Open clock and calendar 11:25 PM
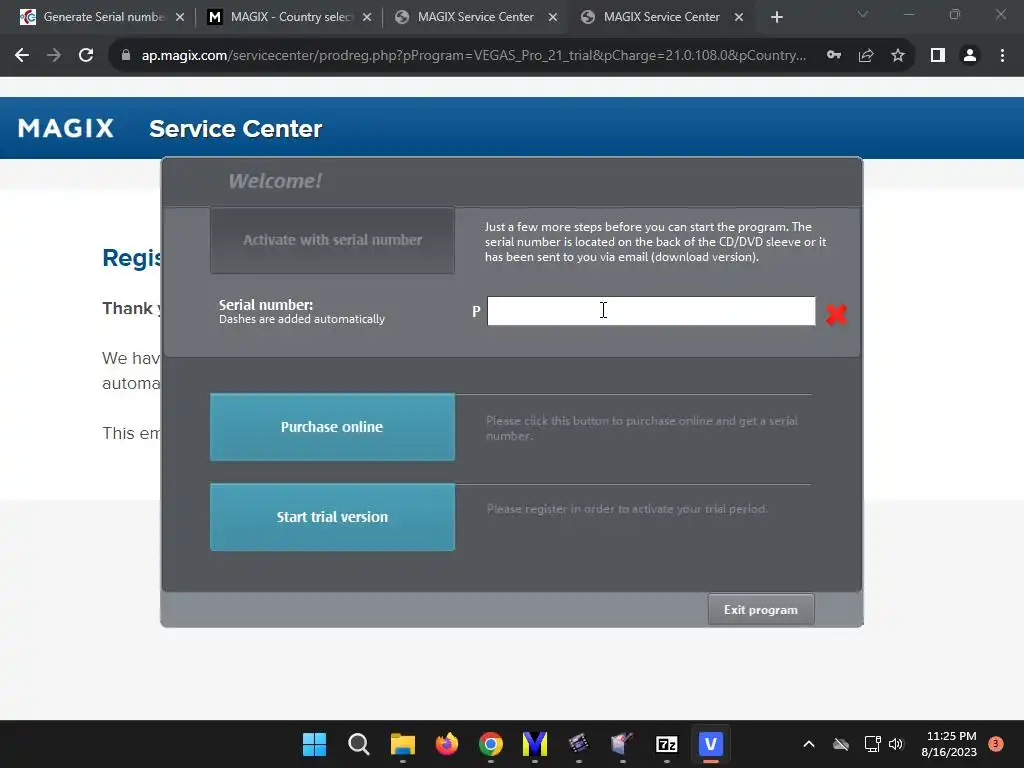The image size is (1024, 768). point(949,744)
